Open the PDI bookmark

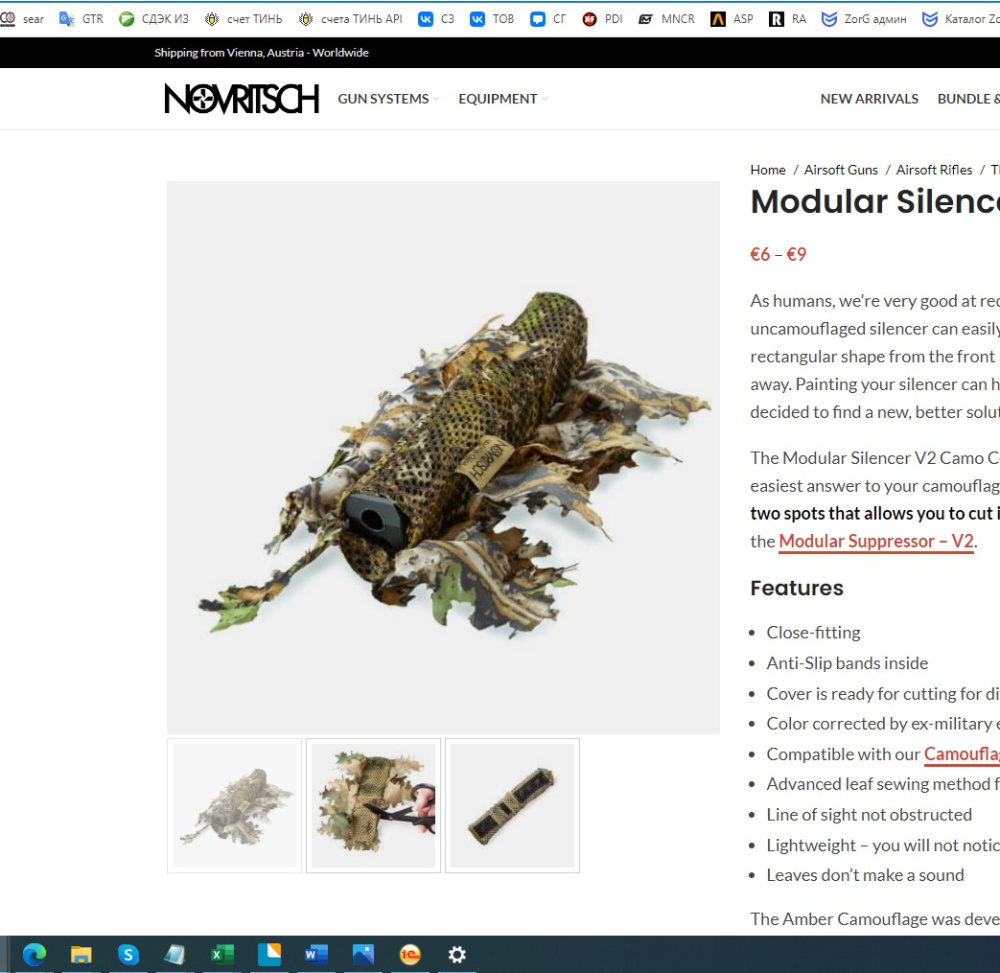tap(602, 19)
